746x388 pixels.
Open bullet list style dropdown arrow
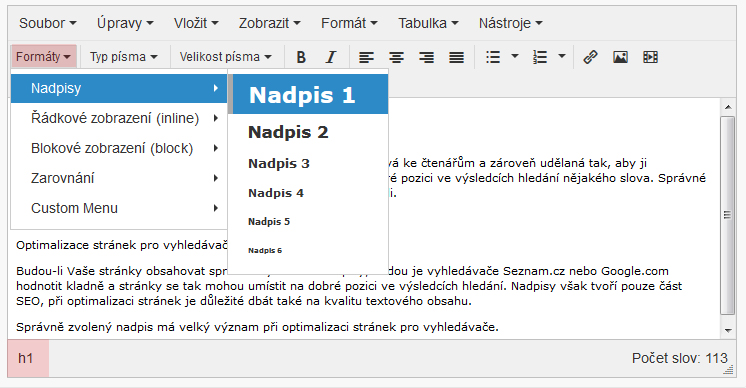point(514,57)
